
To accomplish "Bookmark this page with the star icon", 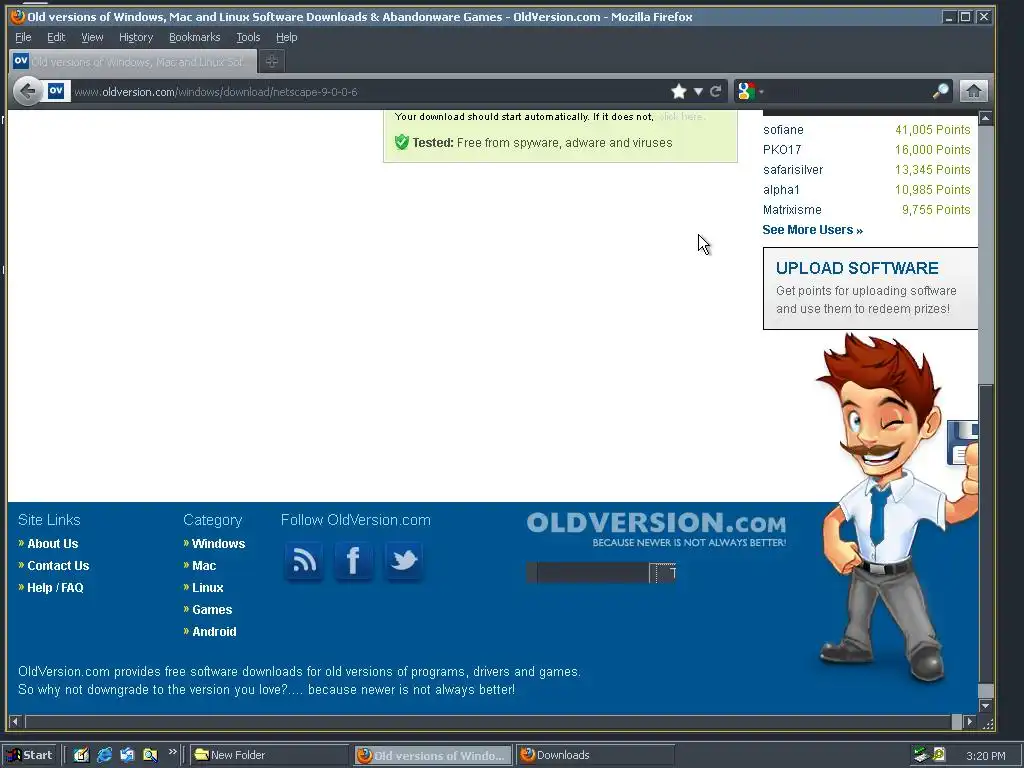I will (x=679, y=91).
